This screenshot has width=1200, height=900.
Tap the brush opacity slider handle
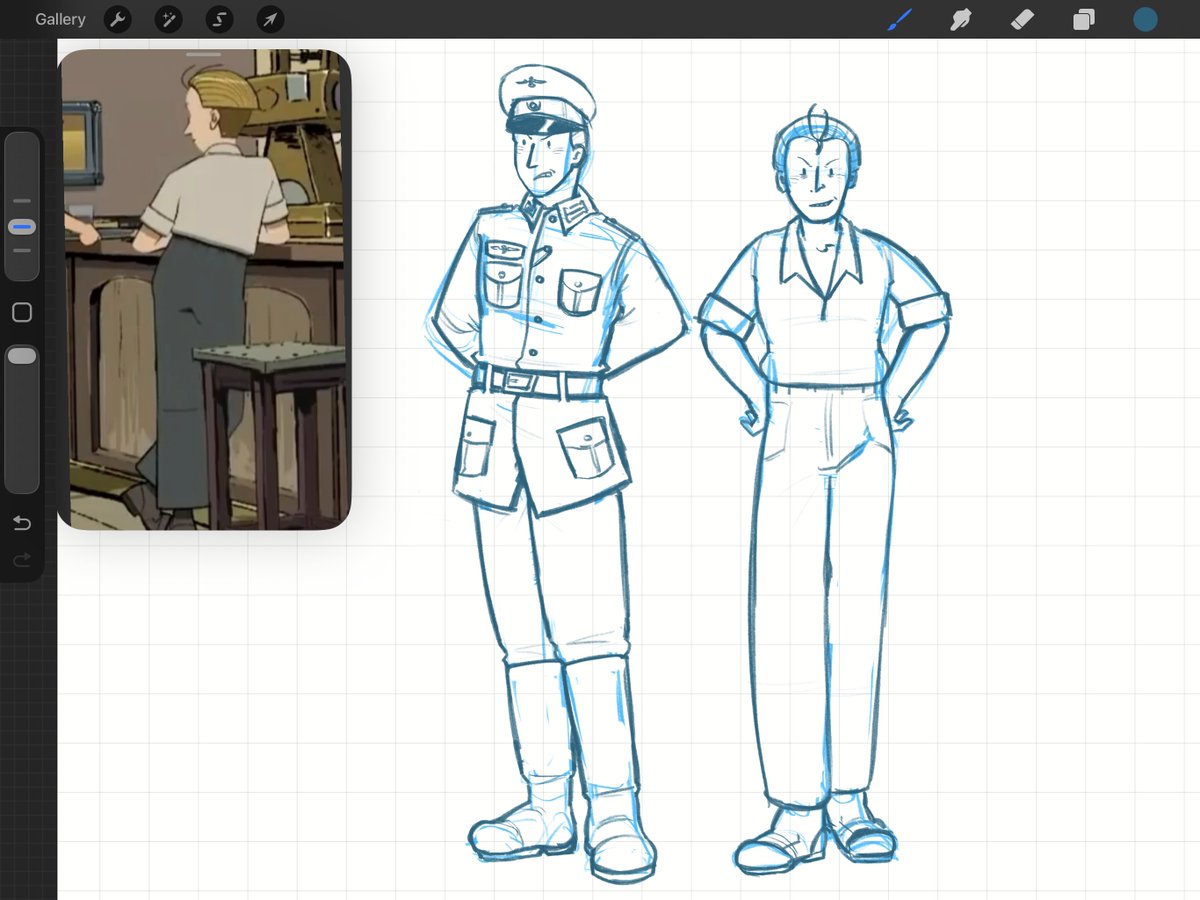tap(22, 356)
